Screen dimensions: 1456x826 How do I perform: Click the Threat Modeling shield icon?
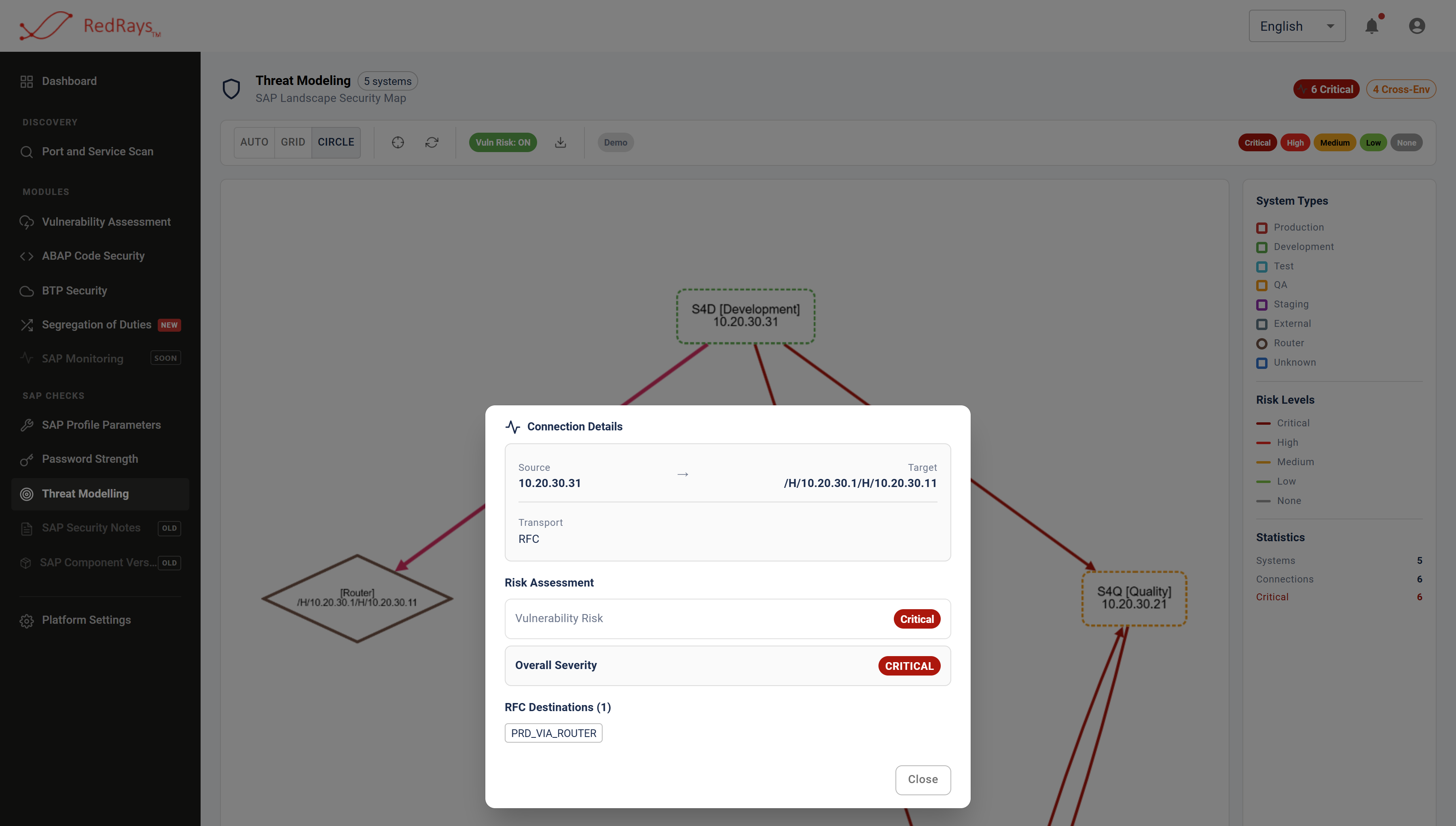(x=231, y=89)
